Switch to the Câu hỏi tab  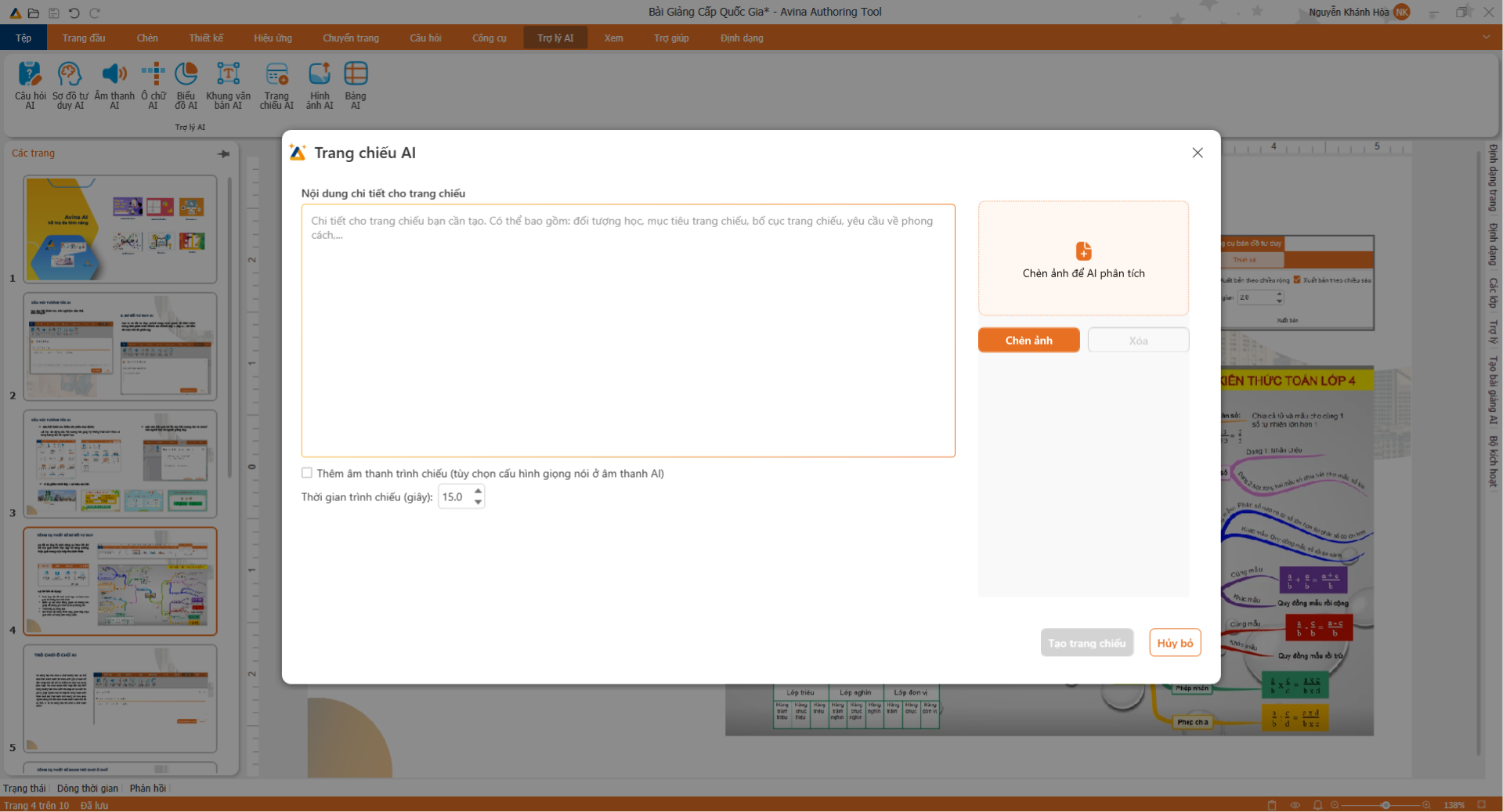[425, 38]
